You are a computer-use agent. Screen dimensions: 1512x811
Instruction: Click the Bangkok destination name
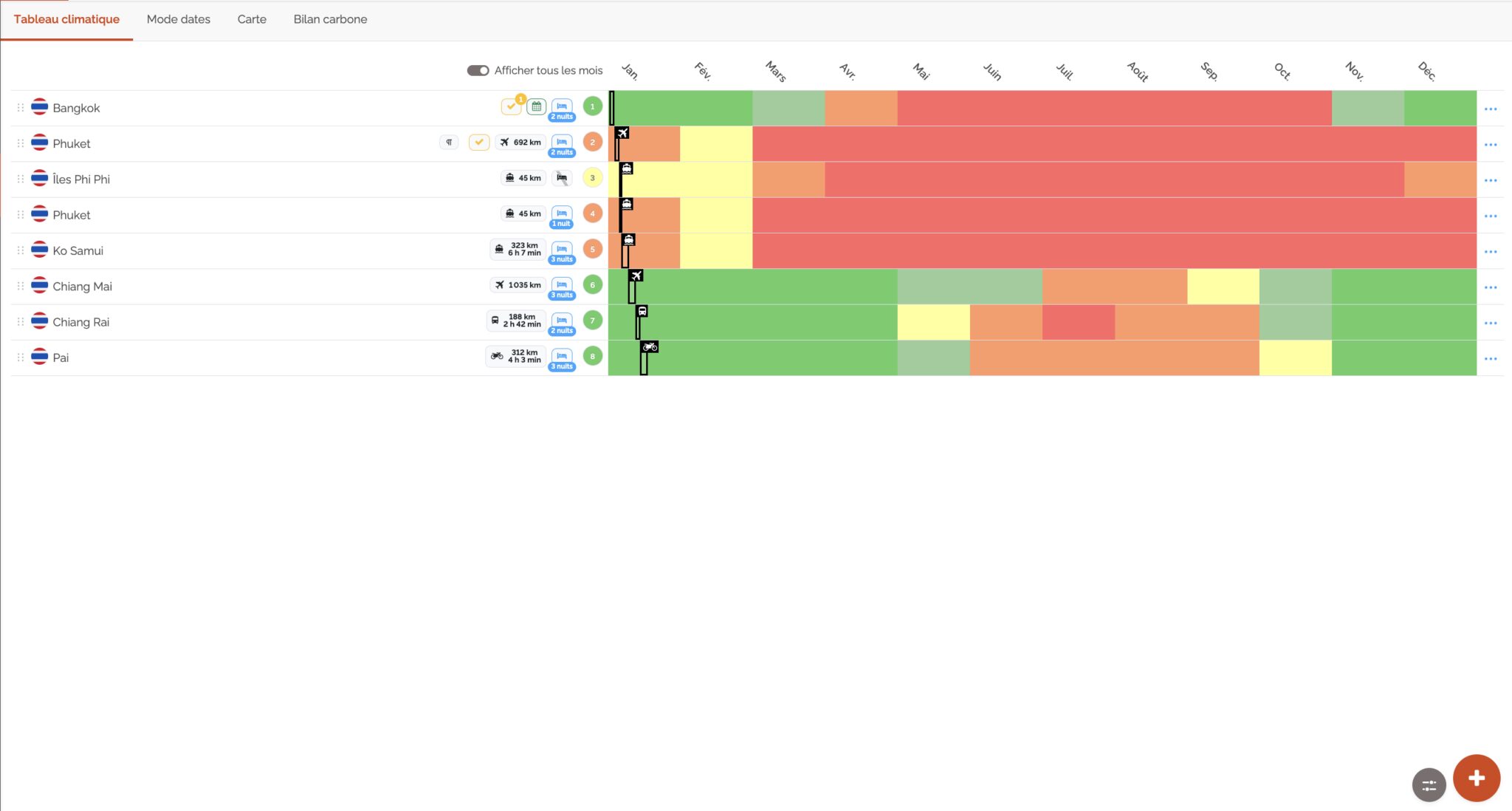[76, 108]
